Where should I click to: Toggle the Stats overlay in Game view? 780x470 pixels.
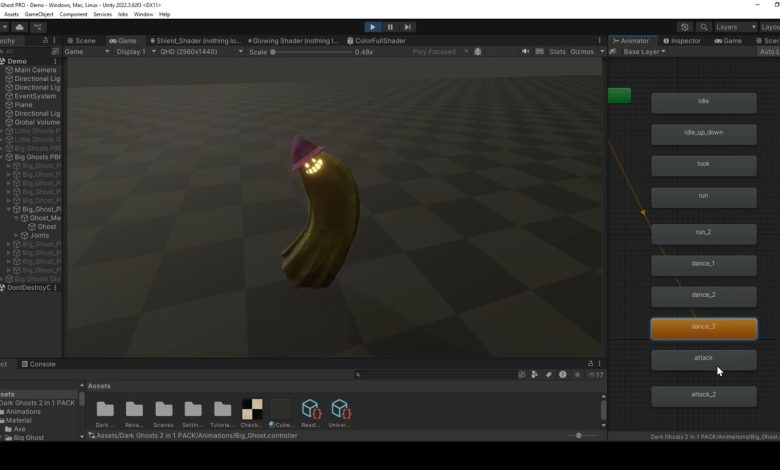557,51
